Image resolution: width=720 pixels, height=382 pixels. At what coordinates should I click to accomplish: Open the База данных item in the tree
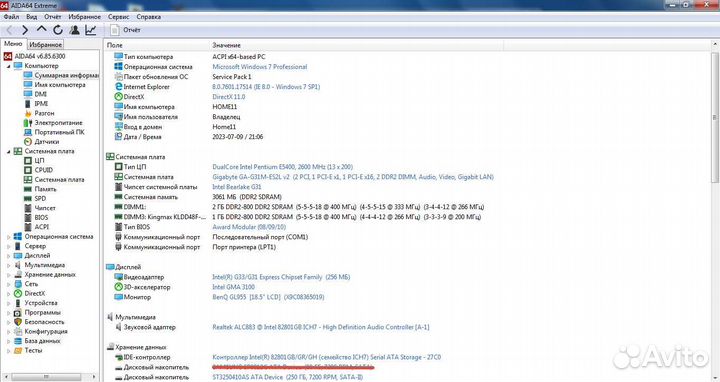[x=37, y=341]
